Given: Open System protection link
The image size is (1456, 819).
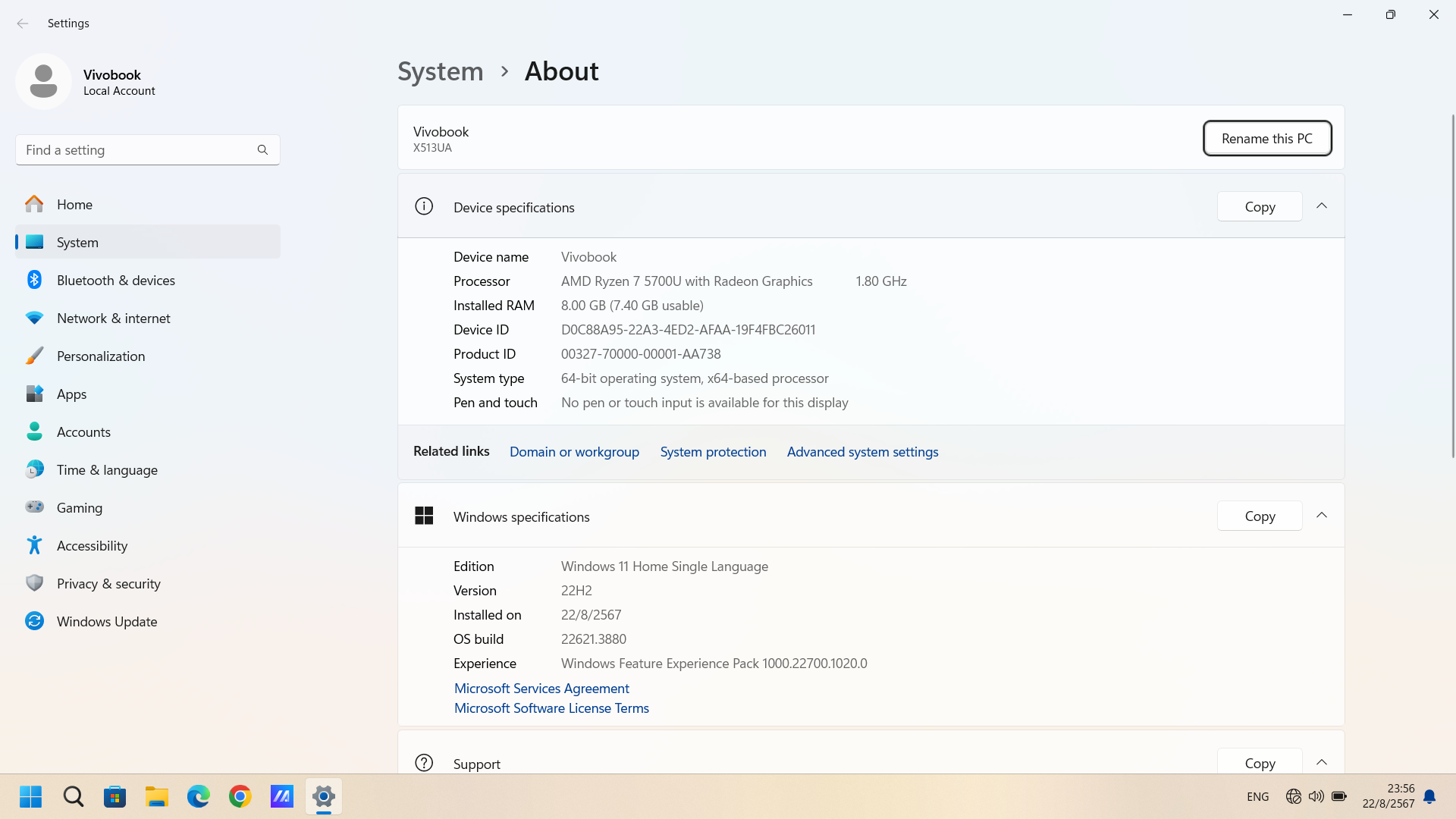Looking at the screenshot, I should pyautogui.click(x=713, y=451).
